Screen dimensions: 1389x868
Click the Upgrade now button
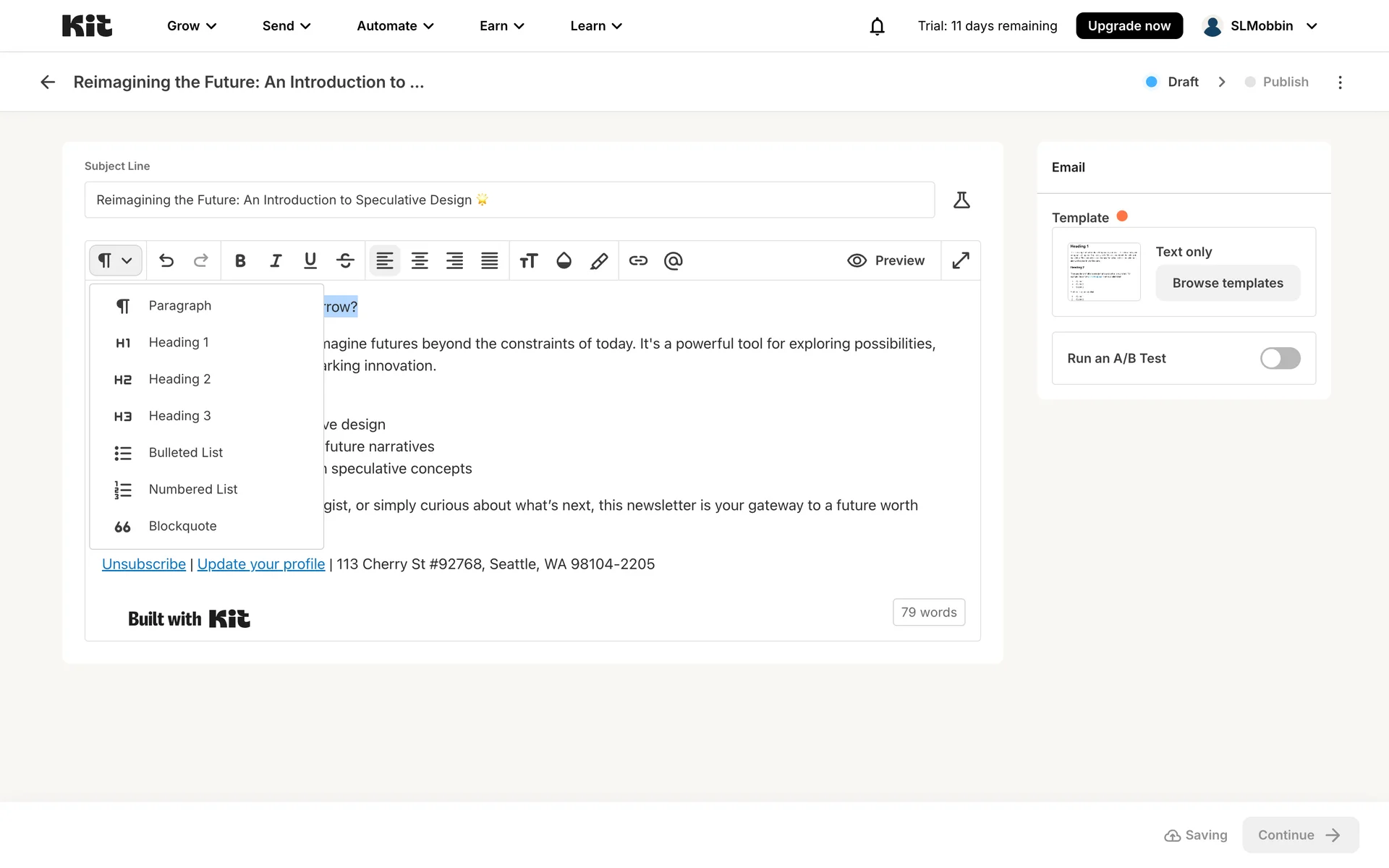click(1129, 26)
